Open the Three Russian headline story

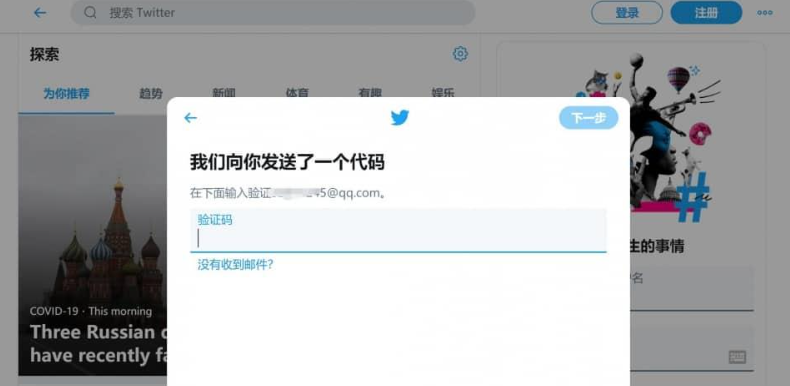point(99,344)
